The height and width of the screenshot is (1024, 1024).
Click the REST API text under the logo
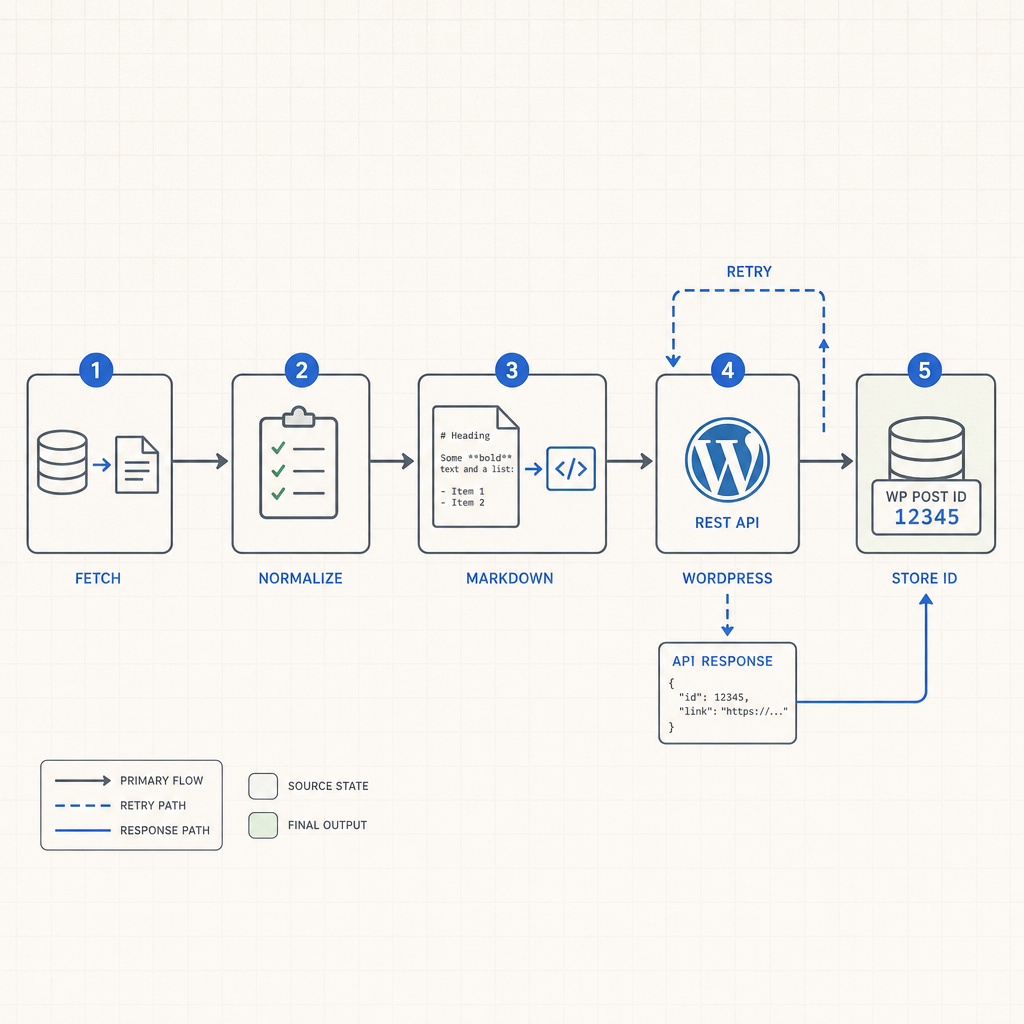coord(727,523)
